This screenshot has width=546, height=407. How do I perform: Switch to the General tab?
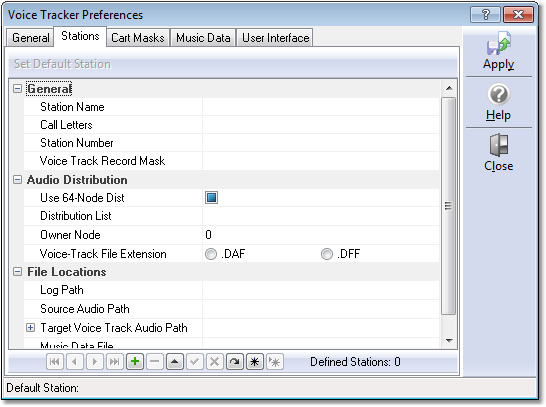(31, 38)
